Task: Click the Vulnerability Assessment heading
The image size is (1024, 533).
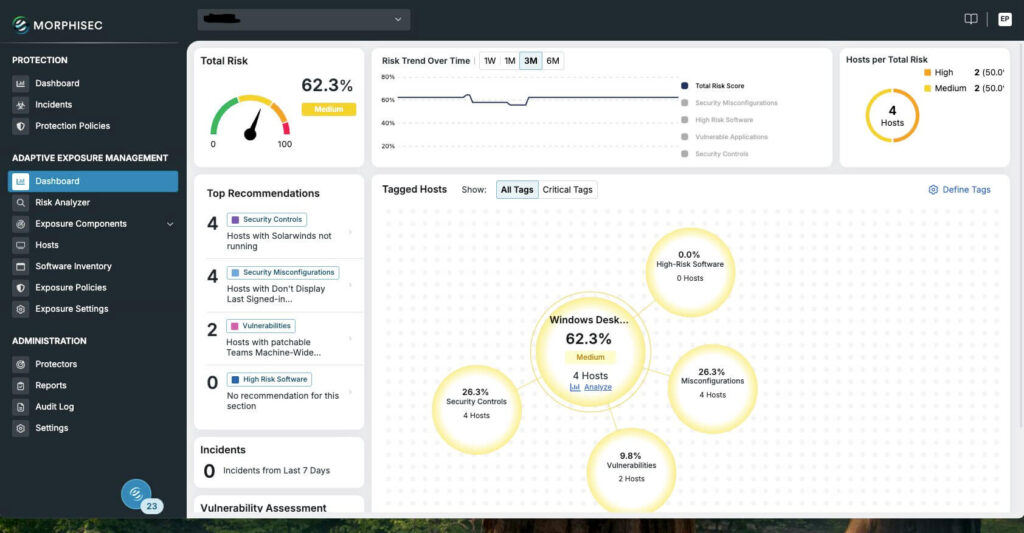Action: point(263,508)
